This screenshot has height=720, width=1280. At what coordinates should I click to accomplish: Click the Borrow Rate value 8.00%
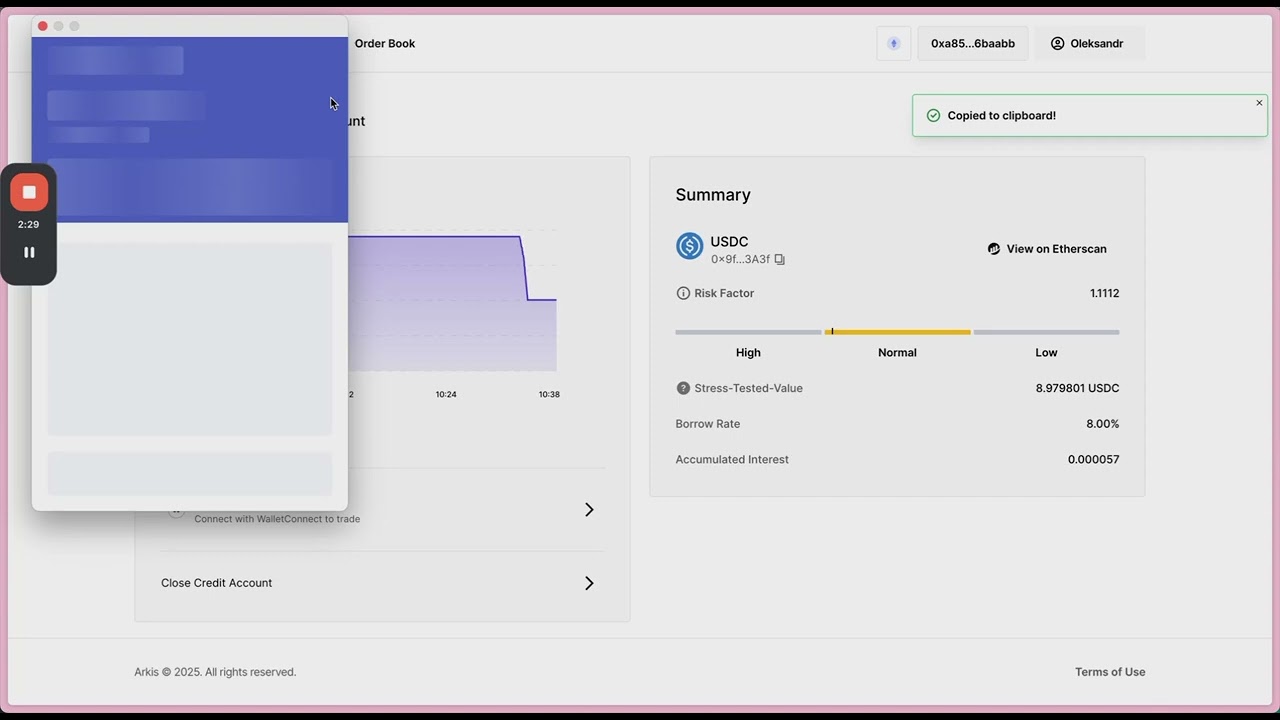click(x=1102, y=424)
